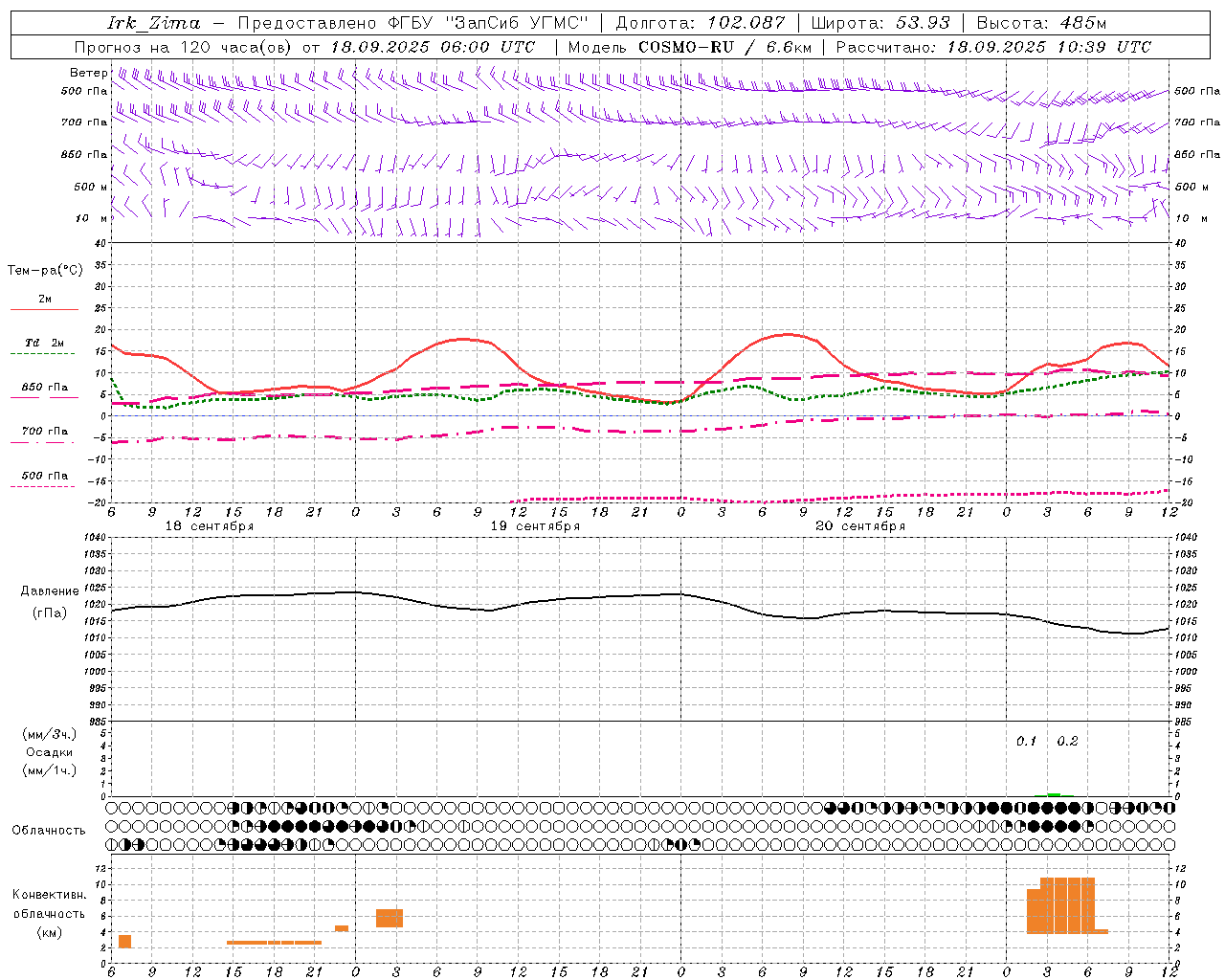Click the 'Td 2м' dew point legend entry

click(x=44, y=343)
